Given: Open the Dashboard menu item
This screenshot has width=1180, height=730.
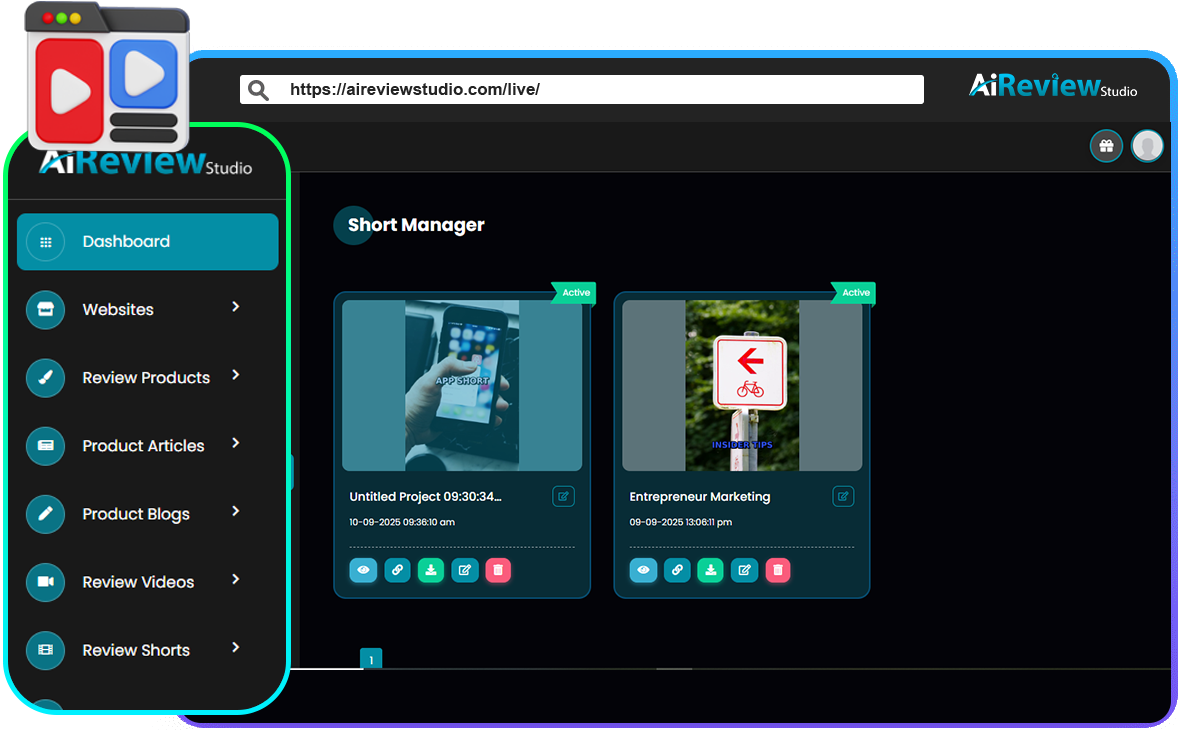Looking at the screenshot, I should pos(147,242).
